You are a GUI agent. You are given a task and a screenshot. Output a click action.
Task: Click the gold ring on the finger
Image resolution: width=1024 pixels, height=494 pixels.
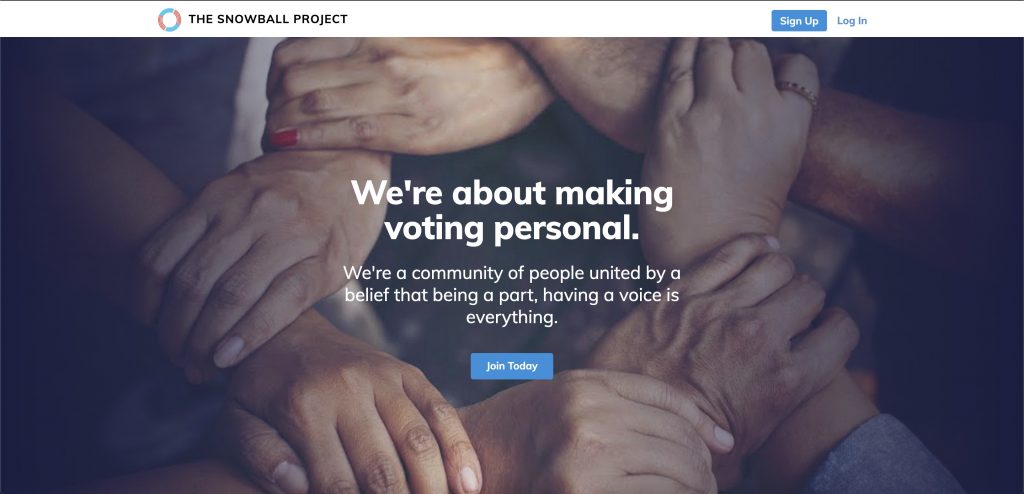[798, 92]
